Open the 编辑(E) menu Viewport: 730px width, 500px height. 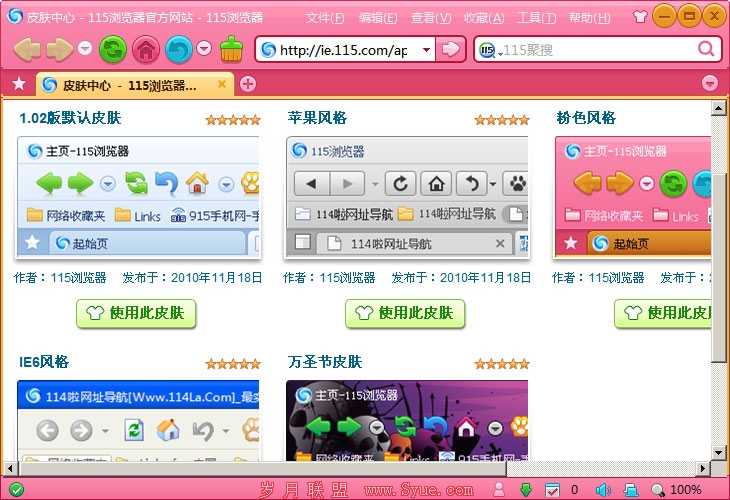(x=378, y=18)
